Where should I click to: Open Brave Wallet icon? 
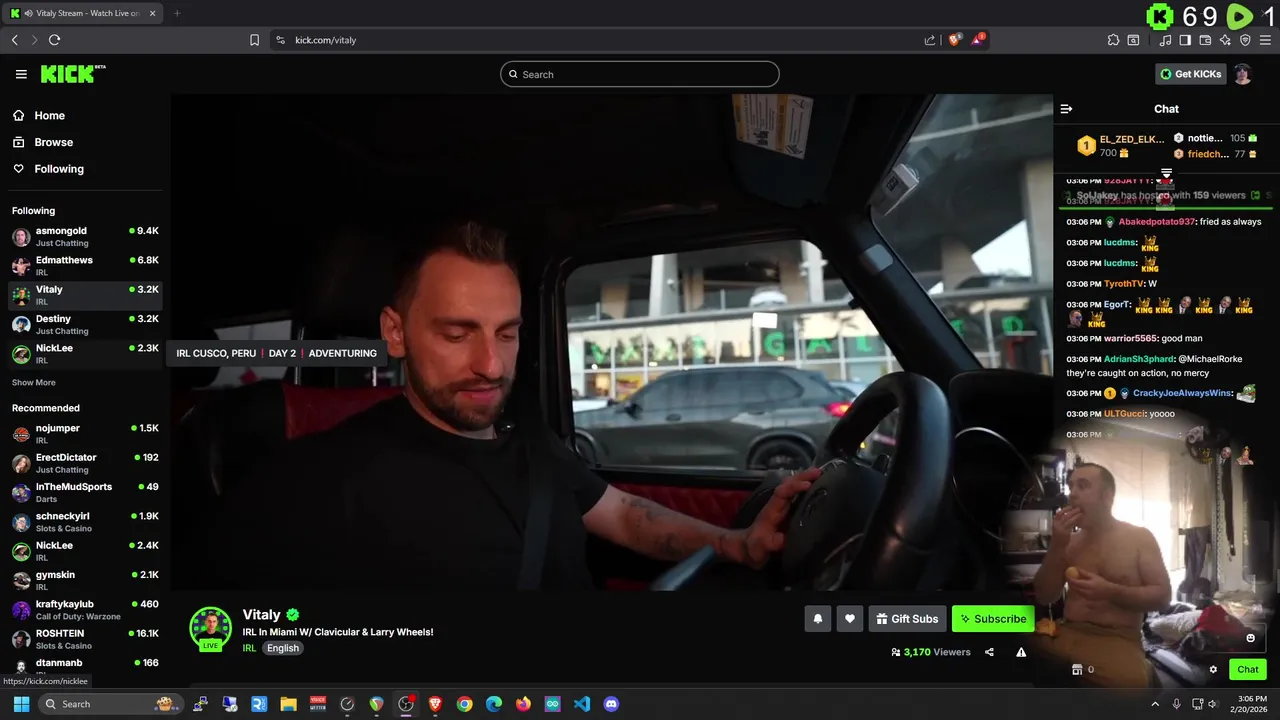pos(1205,40)
